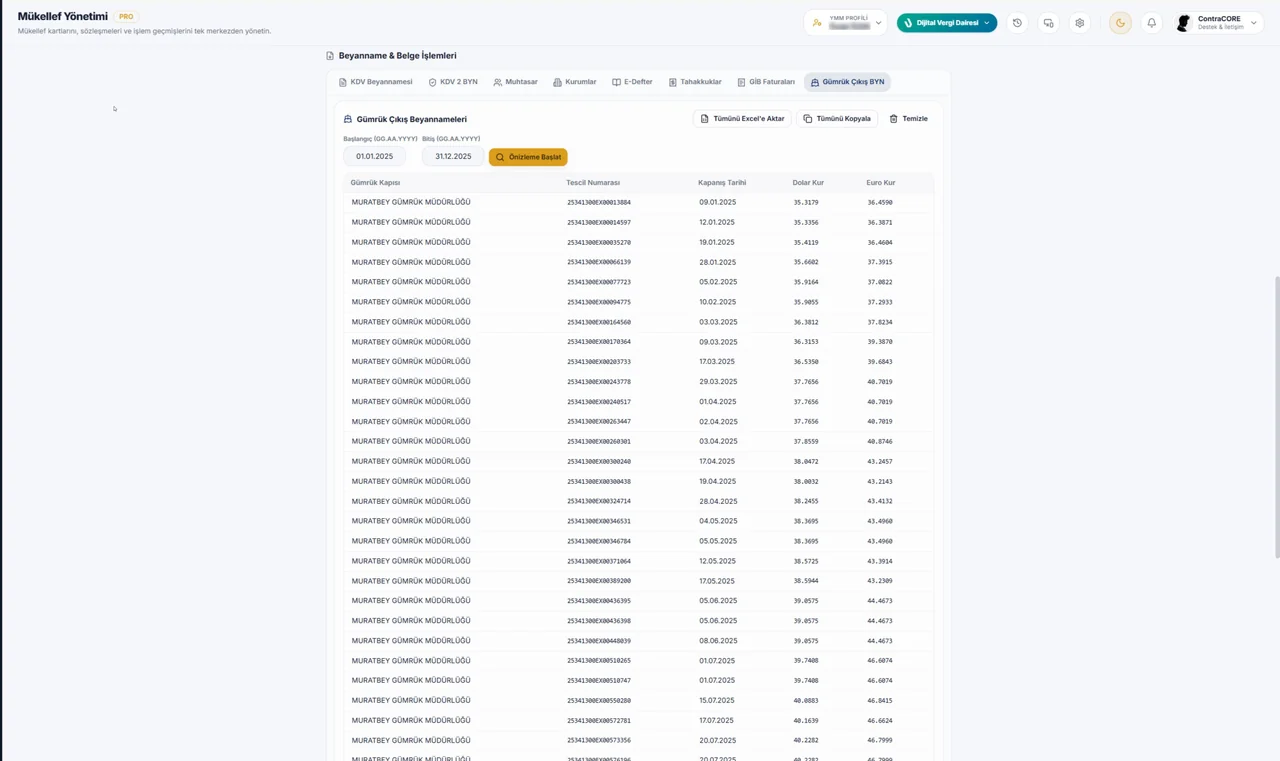
Task: Click Önizleme Başlat button
Action: point(528,157)
